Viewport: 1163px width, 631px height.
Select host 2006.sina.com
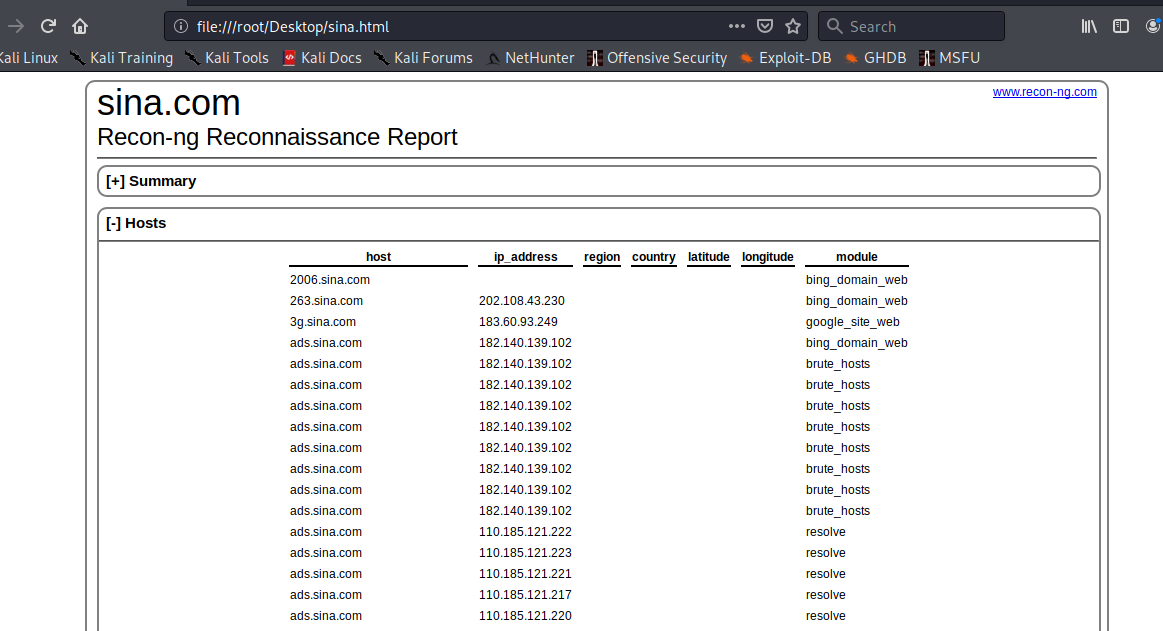tap(330, 280)
